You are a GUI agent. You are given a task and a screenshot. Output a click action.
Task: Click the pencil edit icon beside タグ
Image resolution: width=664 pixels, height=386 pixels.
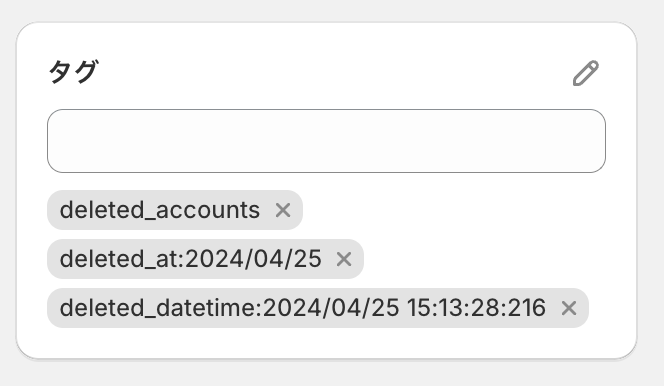(586, 73)
